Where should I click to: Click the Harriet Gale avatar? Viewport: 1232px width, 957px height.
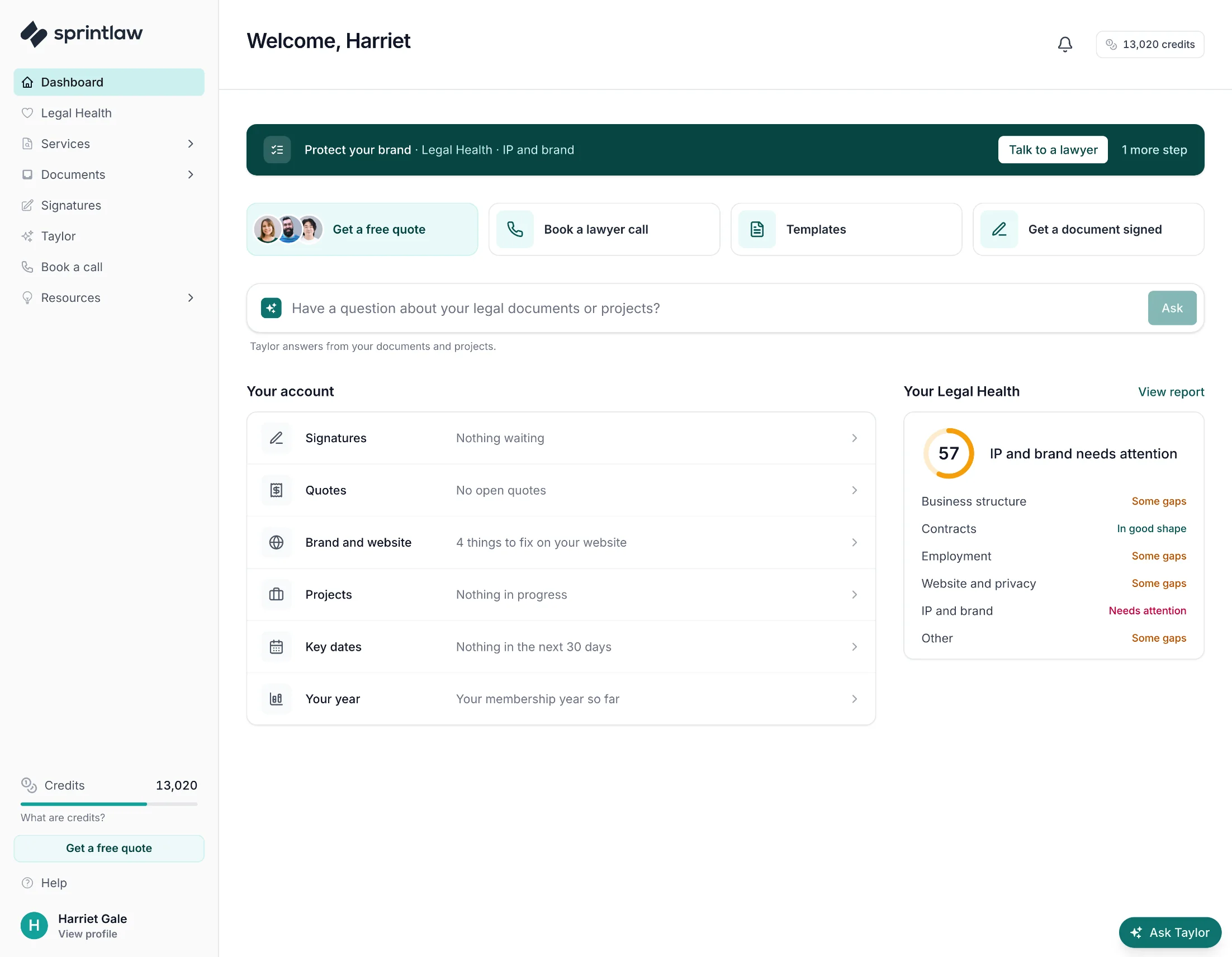point(34,925)
